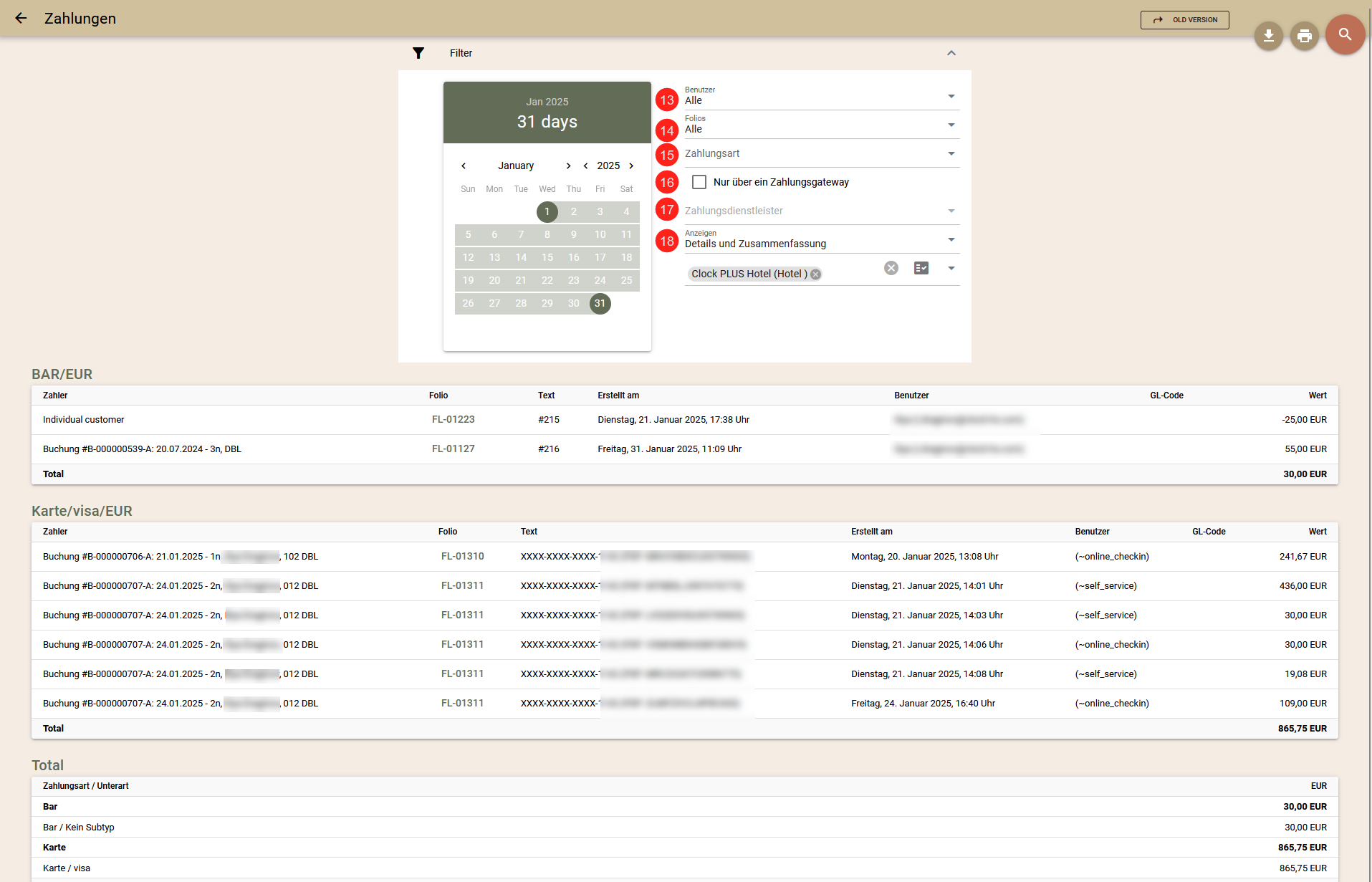Open folio FL-01127 link

pos(453,449)
